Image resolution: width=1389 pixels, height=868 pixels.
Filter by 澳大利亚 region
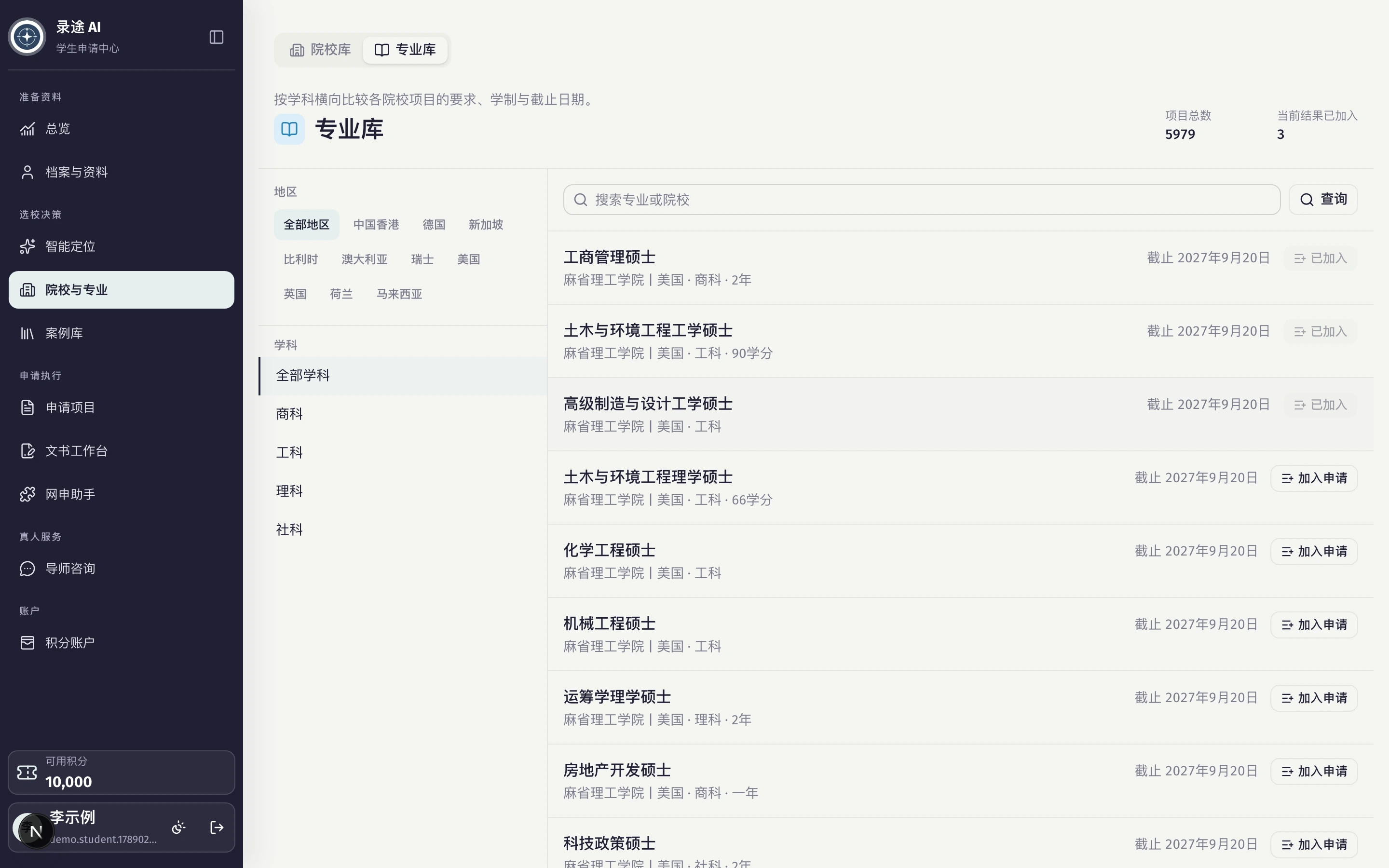(x=365, y=259)
